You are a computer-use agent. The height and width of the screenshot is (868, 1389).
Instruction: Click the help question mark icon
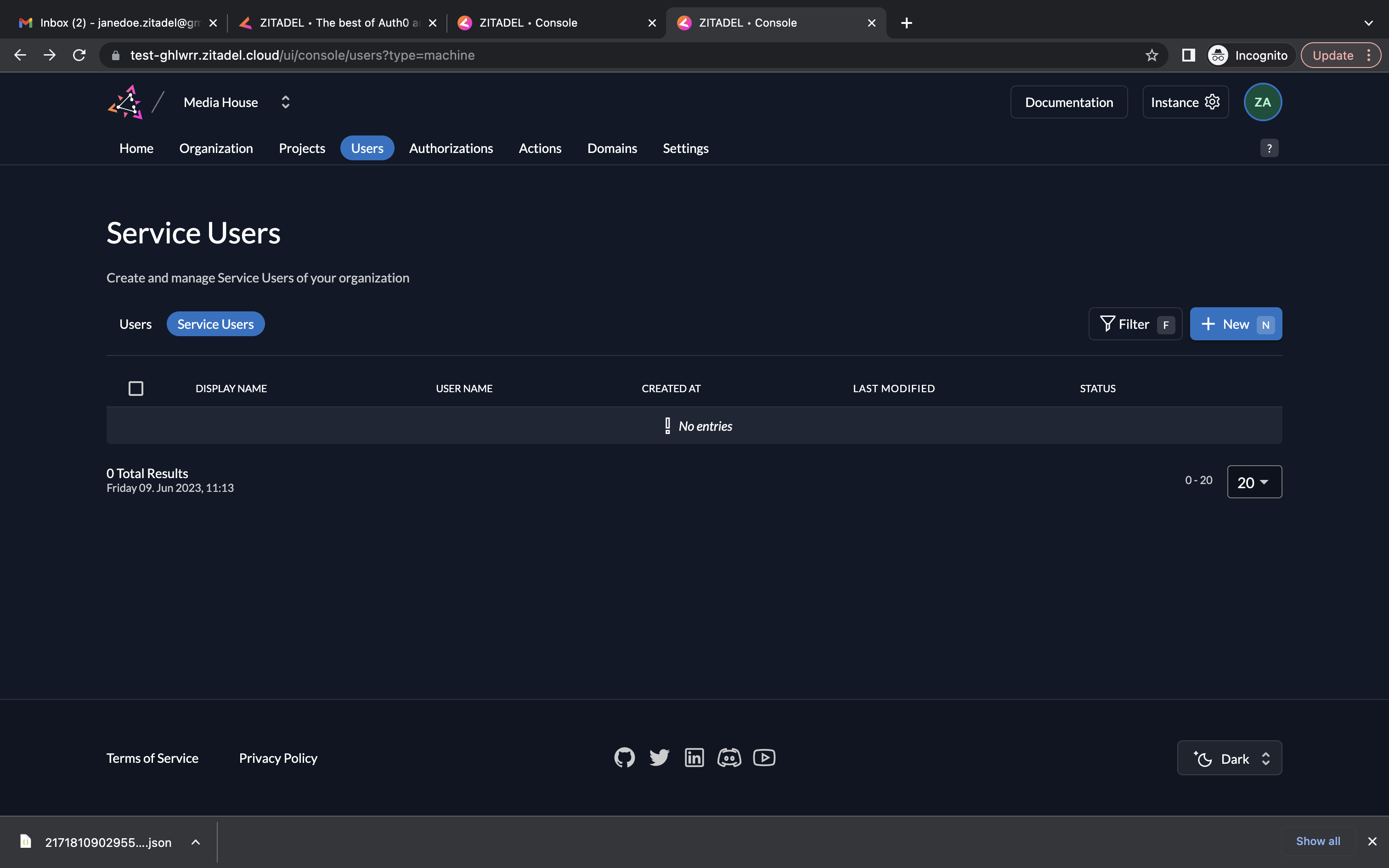click(x=1269, y=148)
